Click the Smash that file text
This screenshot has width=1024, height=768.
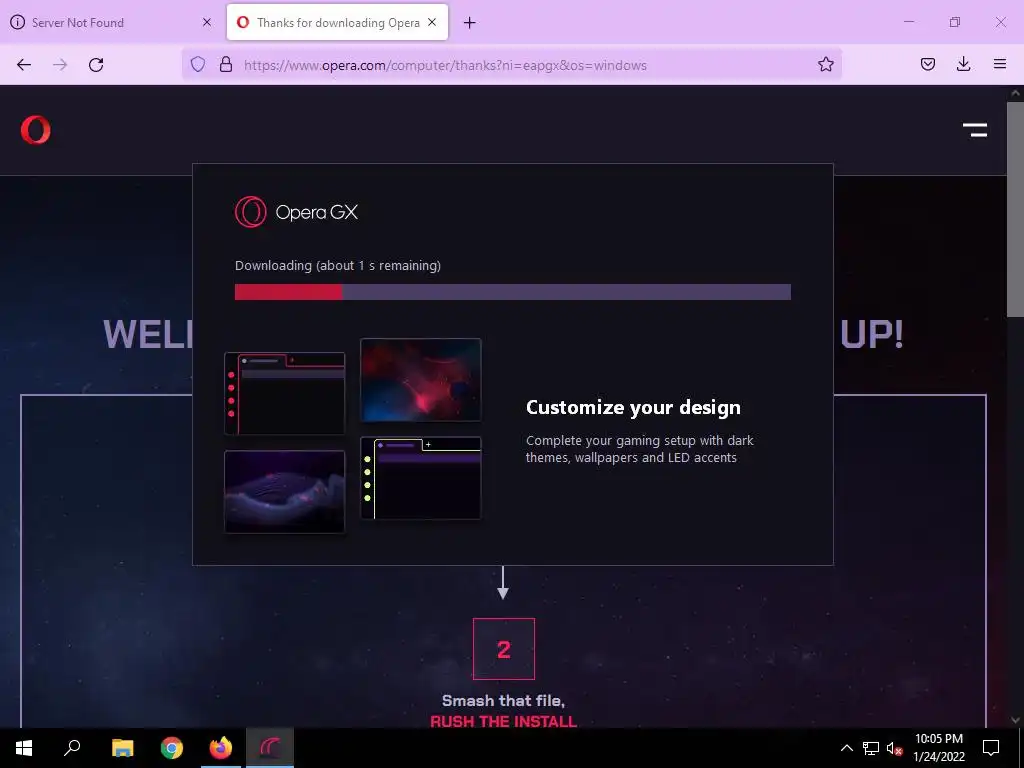pos(504,701)
